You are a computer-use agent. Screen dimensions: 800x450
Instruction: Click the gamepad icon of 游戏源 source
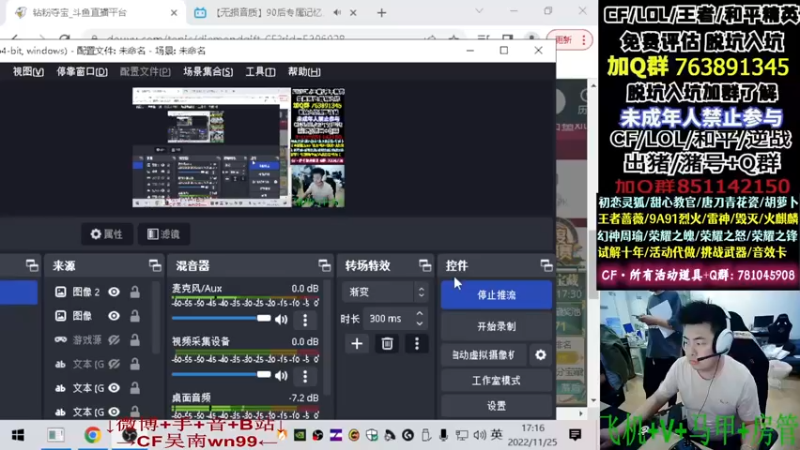[x=60, y=340]
